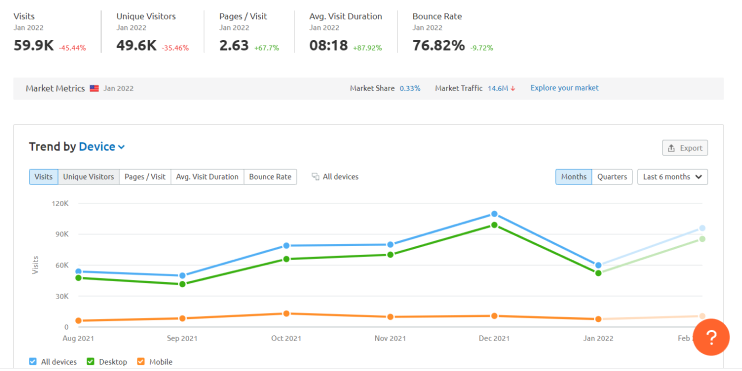The height and width of the screenshot is (371, 742).
Task: Select the Dec 2021 blue data point
Action: click(494, 214)
